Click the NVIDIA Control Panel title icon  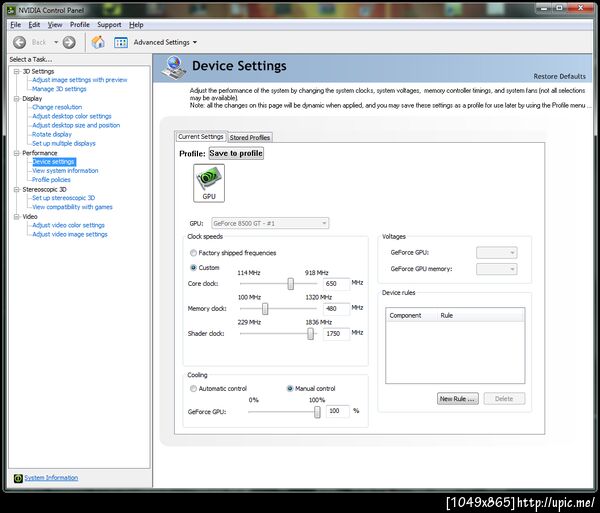coord(11,10)
